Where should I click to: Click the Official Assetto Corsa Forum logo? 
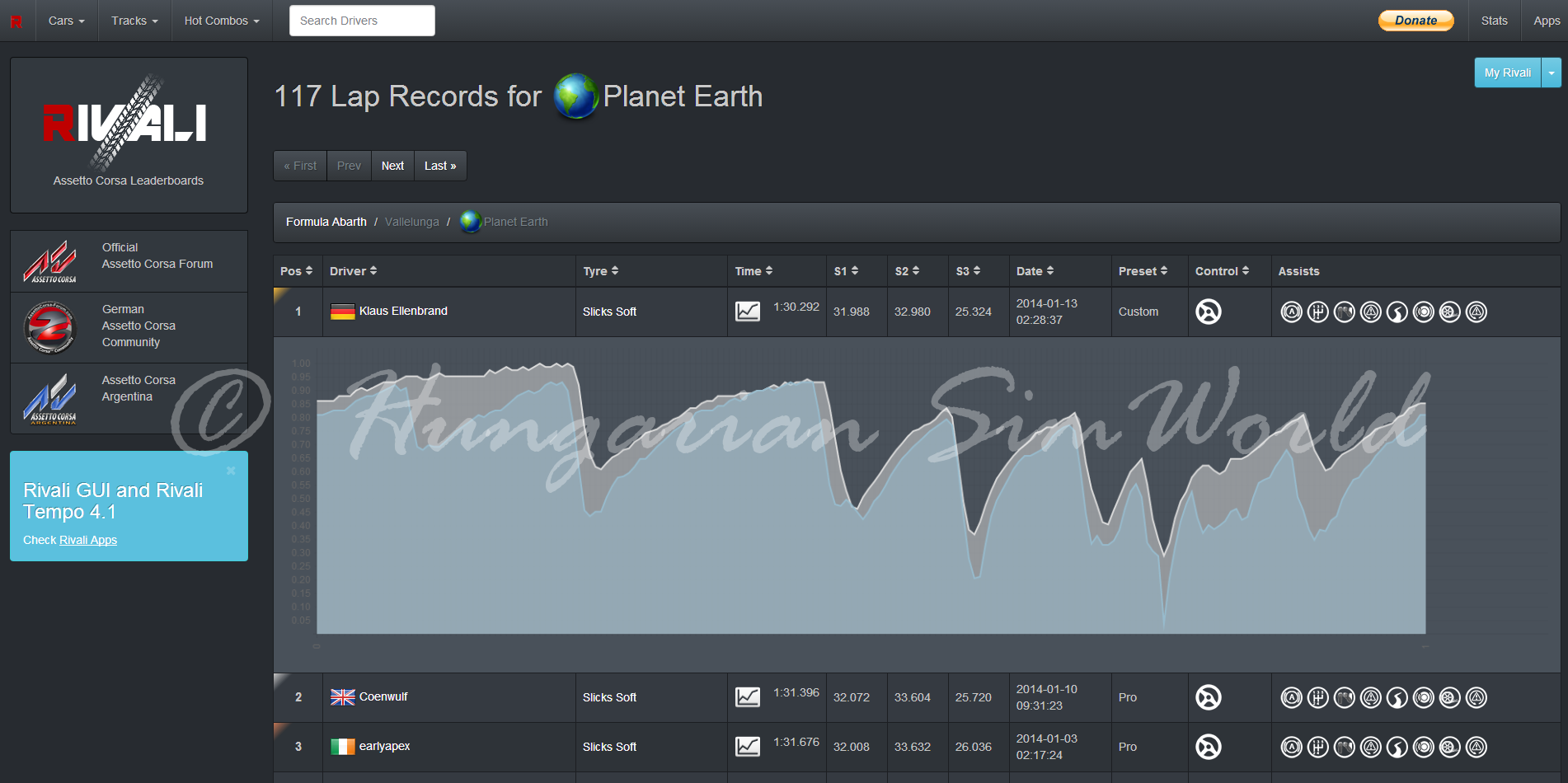click(50, 261)
